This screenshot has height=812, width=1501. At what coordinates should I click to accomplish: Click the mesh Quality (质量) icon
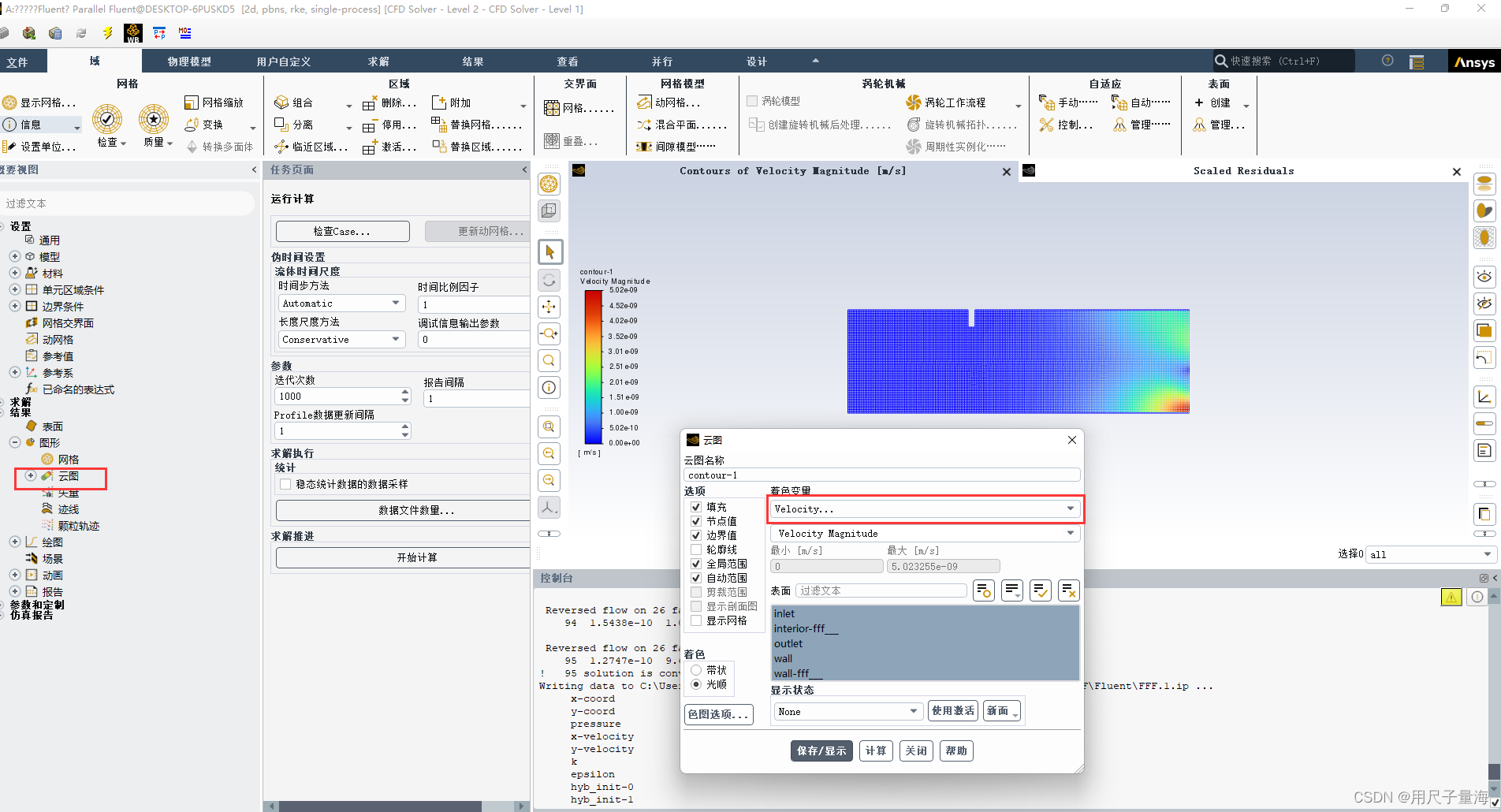click(x=154, y=119)
